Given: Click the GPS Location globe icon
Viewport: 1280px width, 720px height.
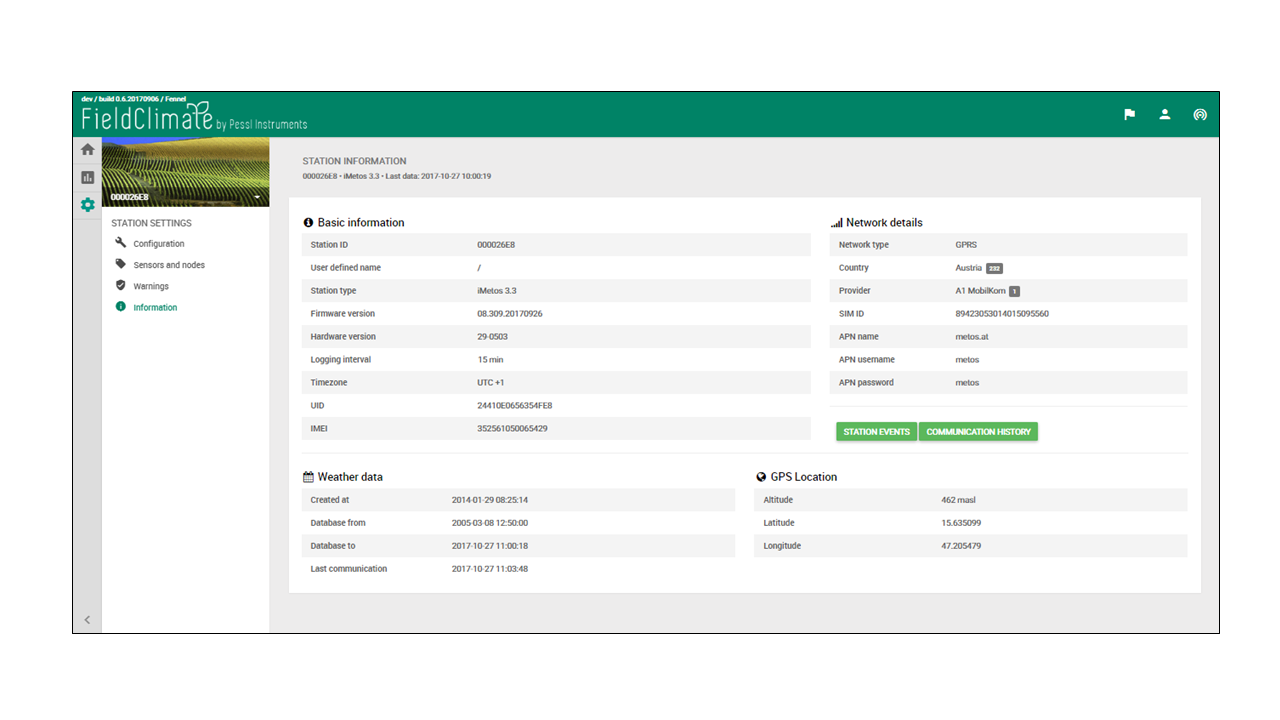Looking at the screenshot, I should point(762,477).
